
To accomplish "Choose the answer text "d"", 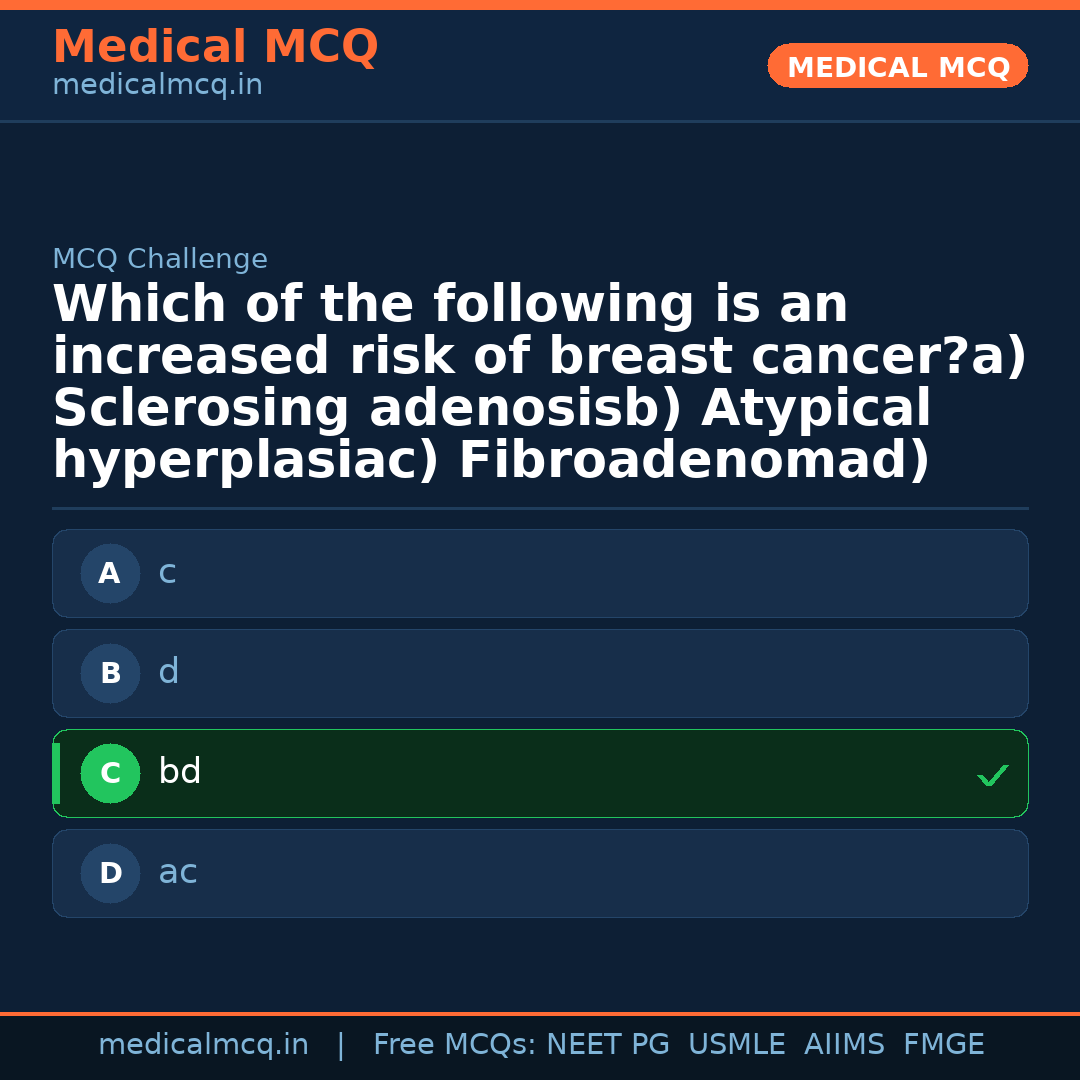I will [168, 672].
